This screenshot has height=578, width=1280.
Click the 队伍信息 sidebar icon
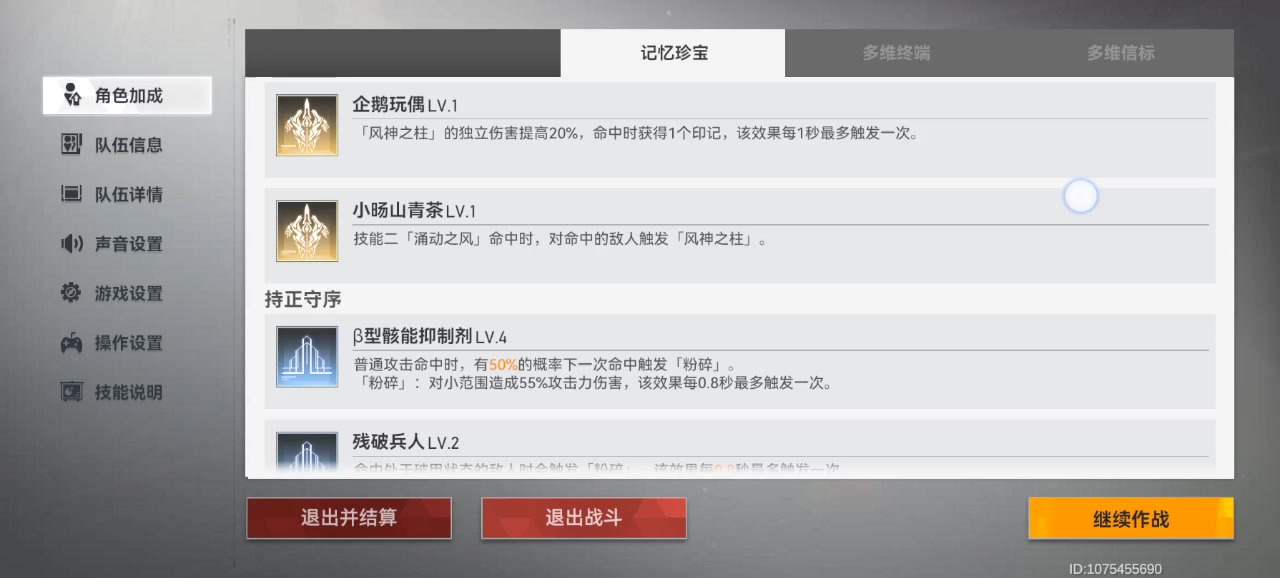pyautogui.click(x=71, y=145)
